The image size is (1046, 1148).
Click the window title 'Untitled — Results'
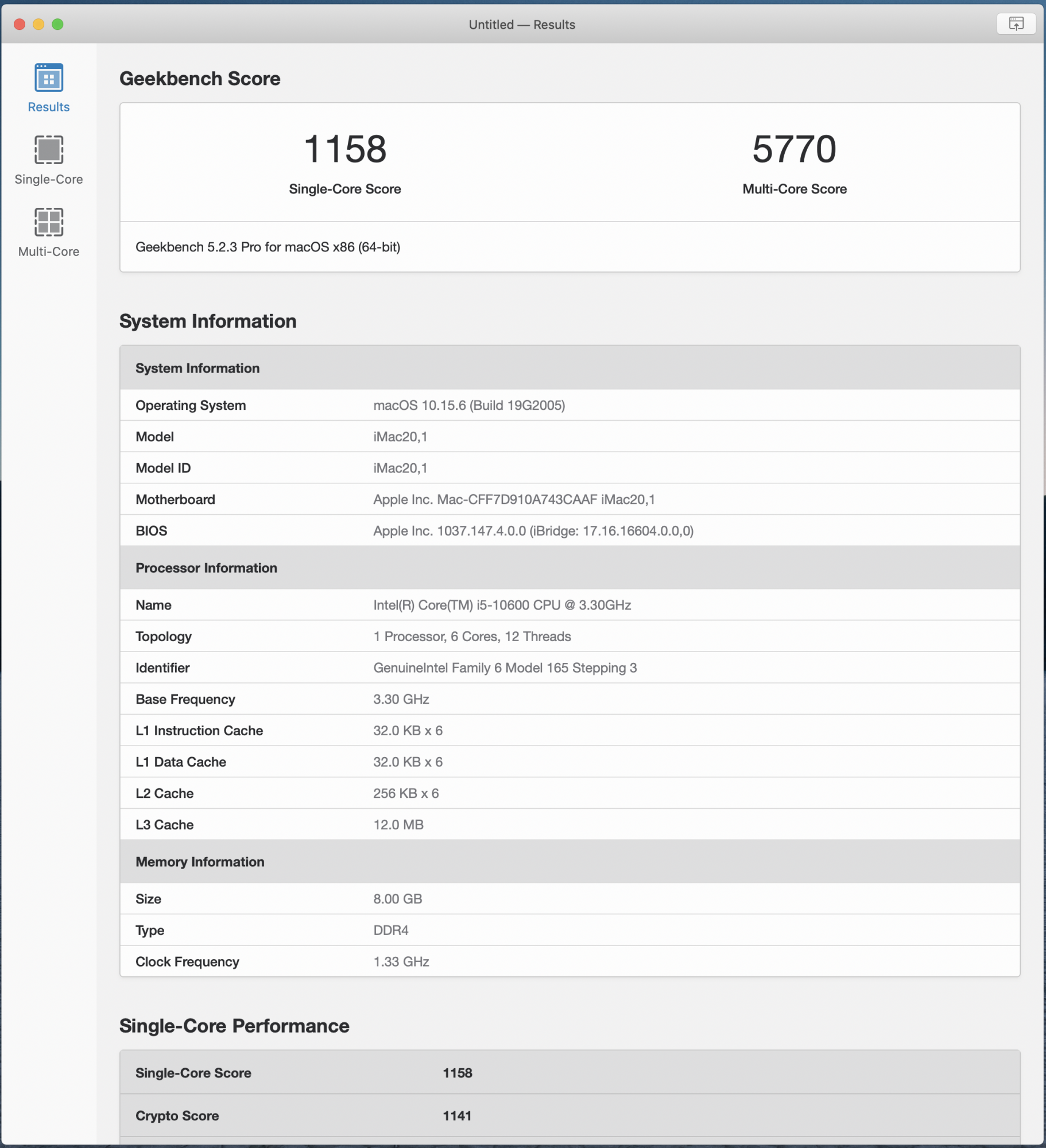point(521,25)
